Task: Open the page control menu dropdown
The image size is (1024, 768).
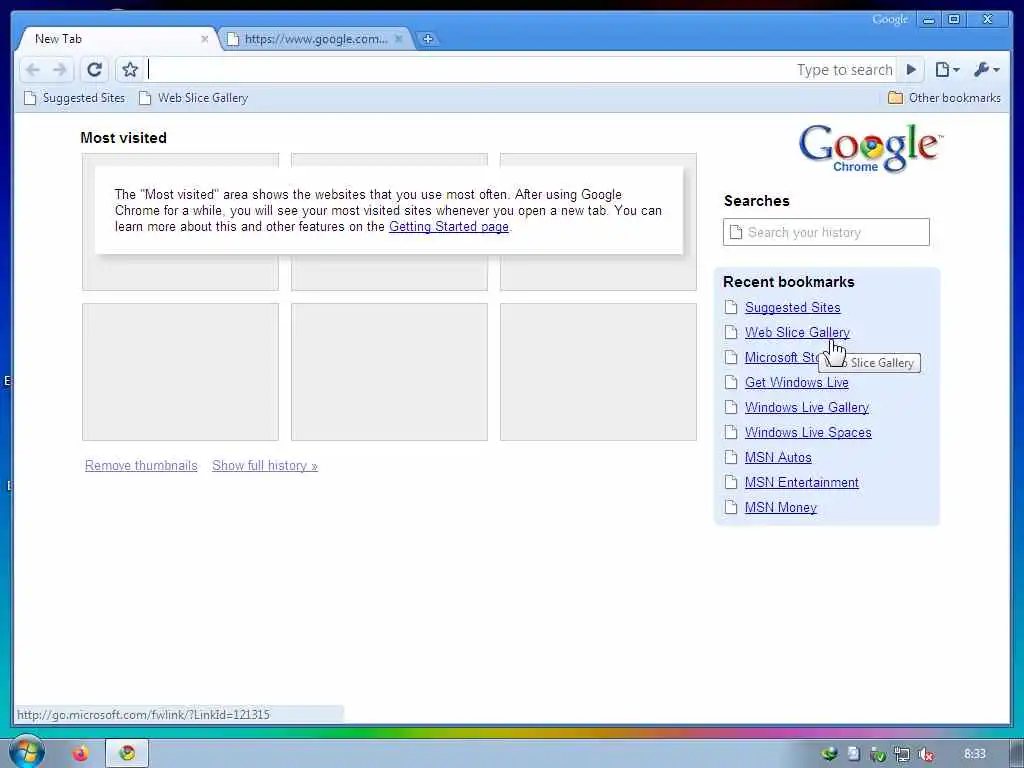Action: [x=947, y=69]
